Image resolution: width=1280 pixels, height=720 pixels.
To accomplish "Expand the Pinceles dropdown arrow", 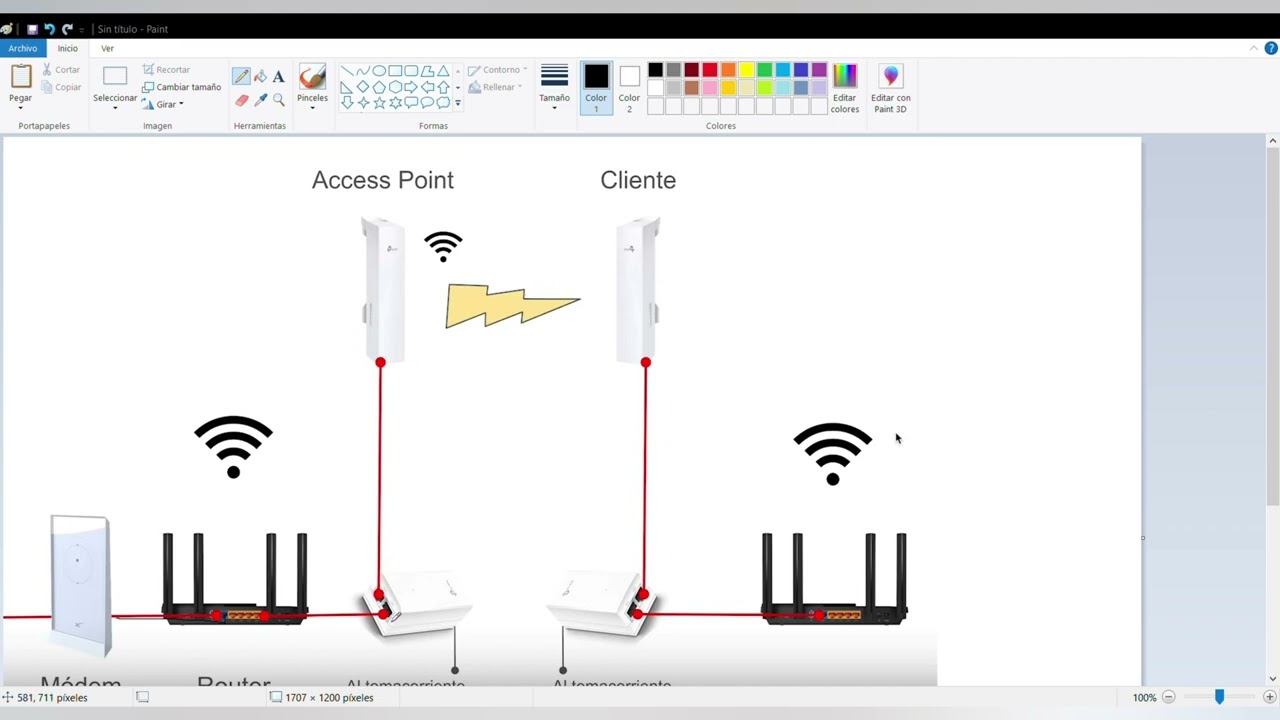I will 312,108.
